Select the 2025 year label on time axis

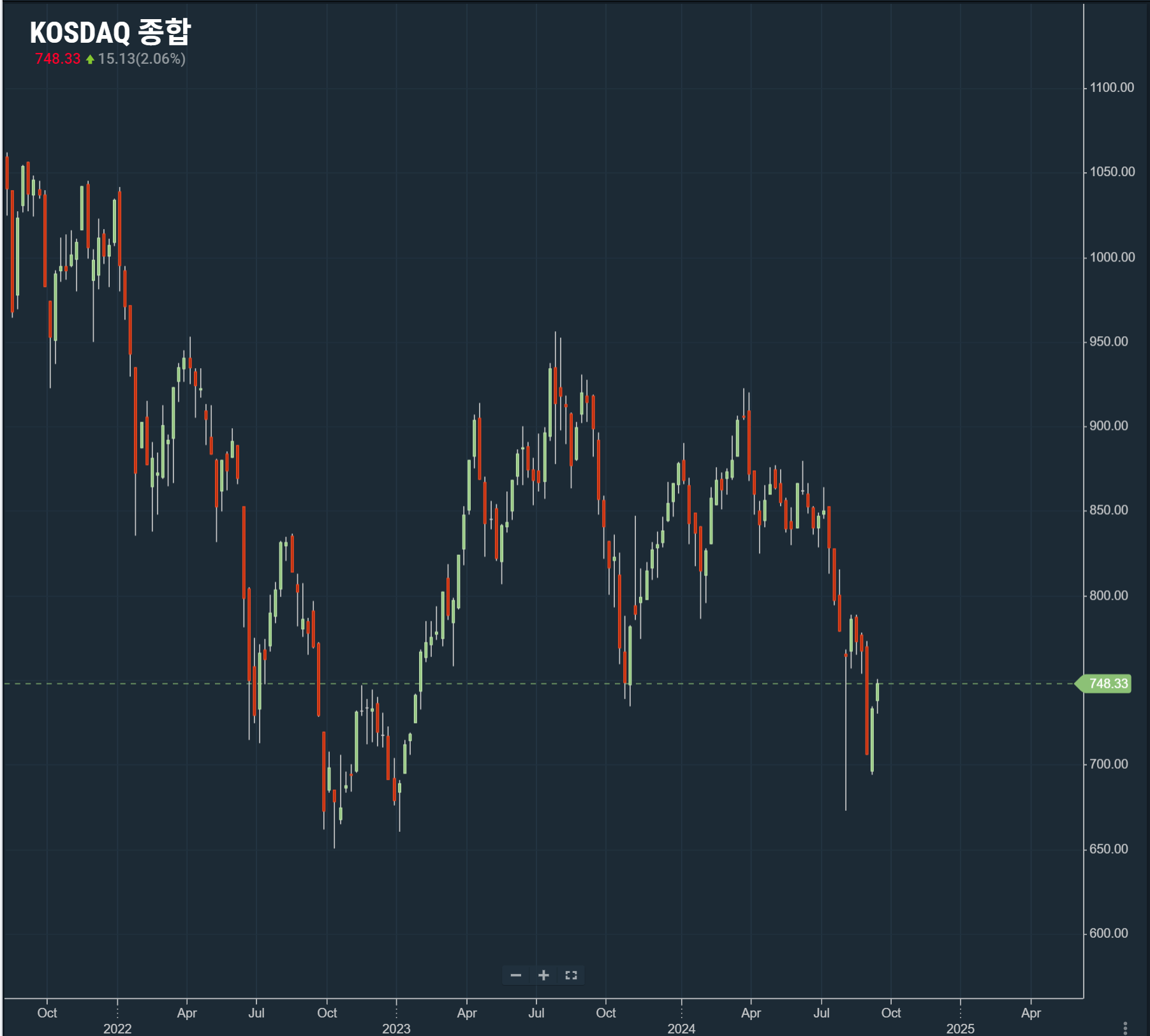pos(960,1028)
